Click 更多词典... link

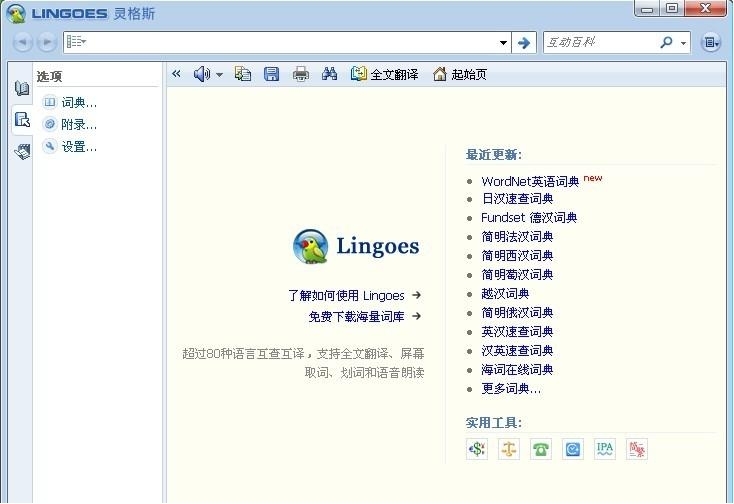coord(511,388)
